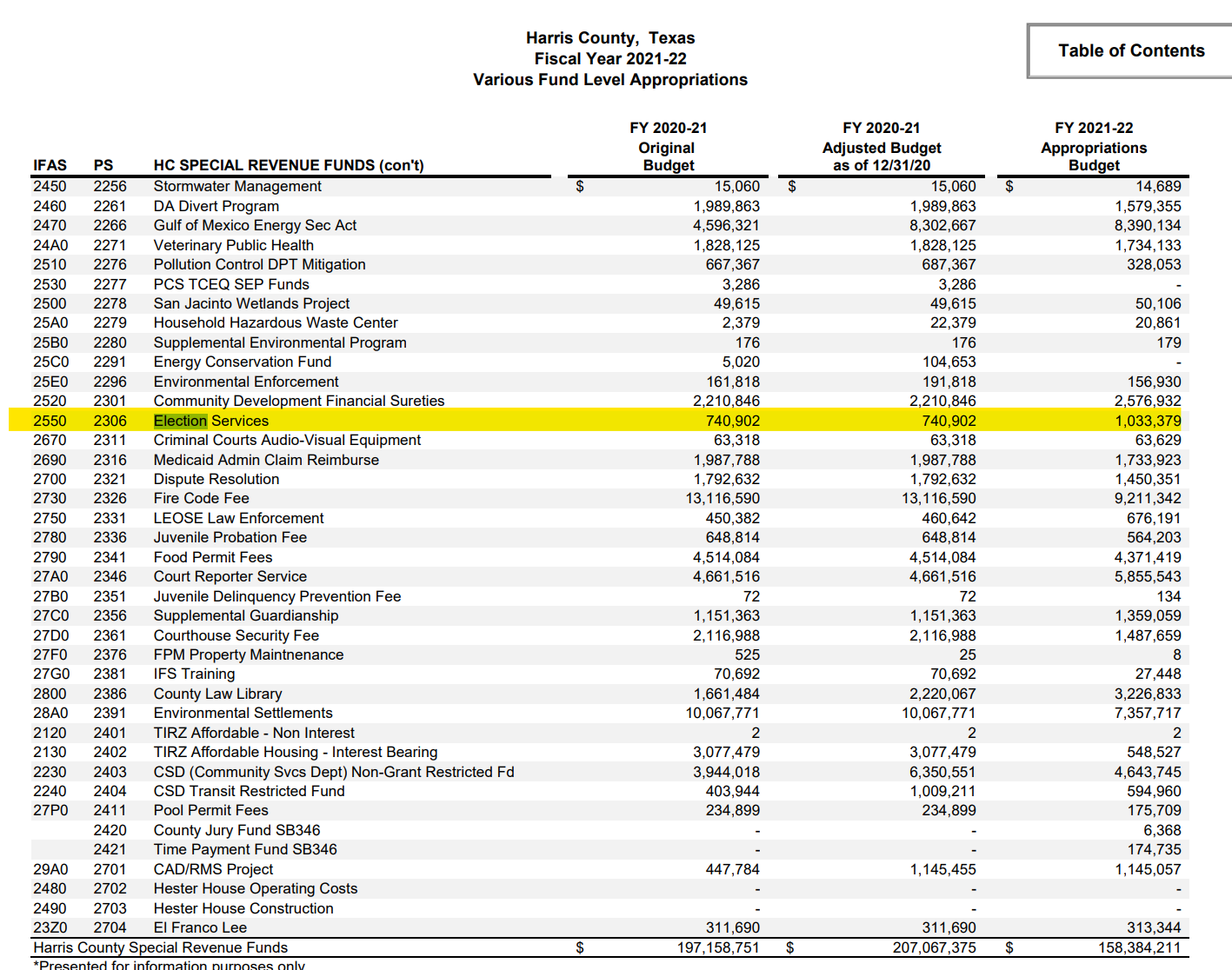The height and width of the screenshot is (970, 1232).
Task: Select Criminal Courts Audio-Visual Equipment text
Action: click(x=287, y=440)
